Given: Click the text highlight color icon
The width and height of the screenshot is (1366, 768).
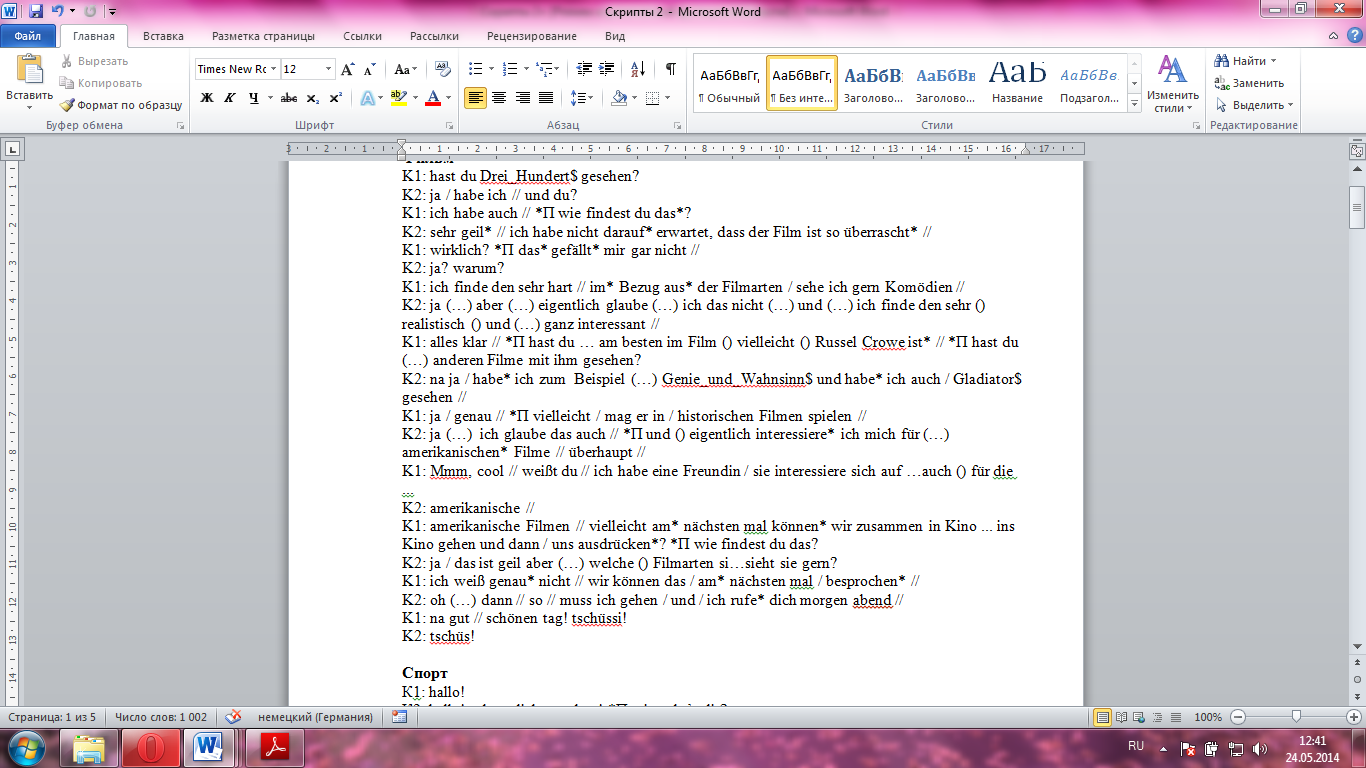Looking at the screenshot, I should pos(398,98).
